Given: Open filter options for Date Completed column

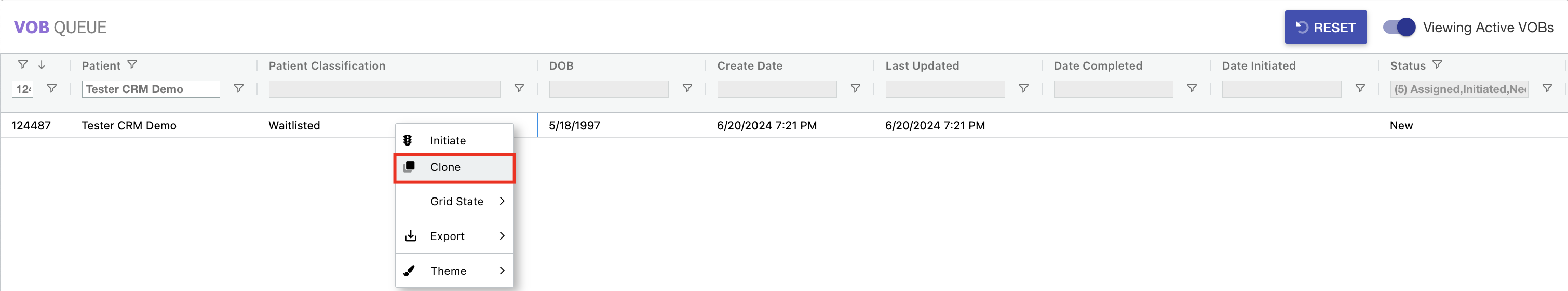Looking at the screenshot, I should (x=1192, y=89).
